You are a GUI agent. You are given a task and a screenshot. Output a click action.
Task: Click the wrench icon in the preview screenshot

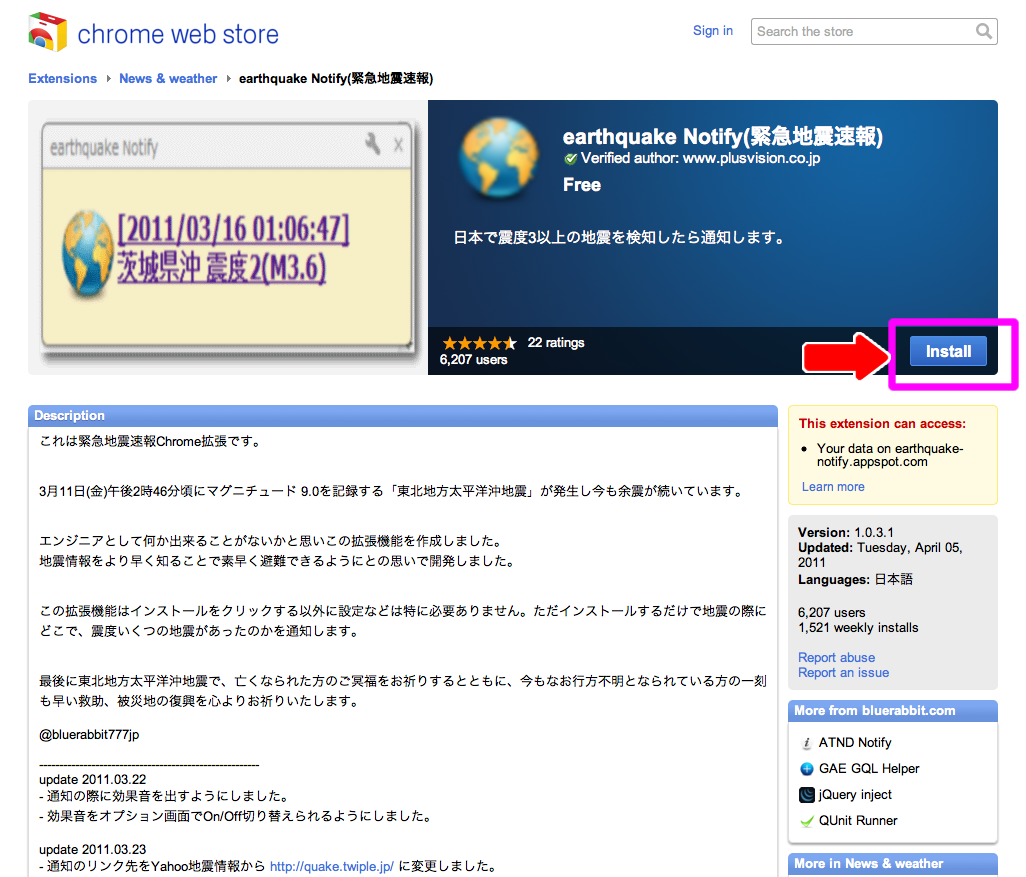click(x=372, y=144)
